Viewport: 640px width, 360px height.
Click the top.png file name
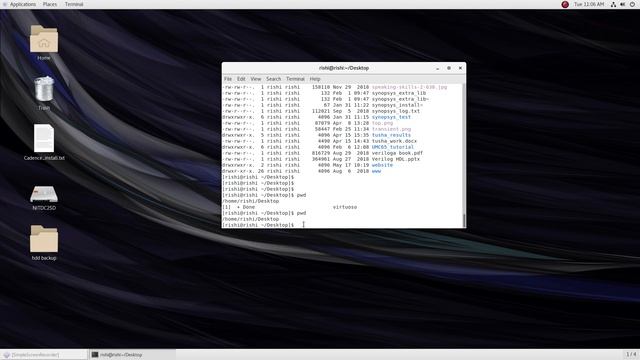pos(382,123)
